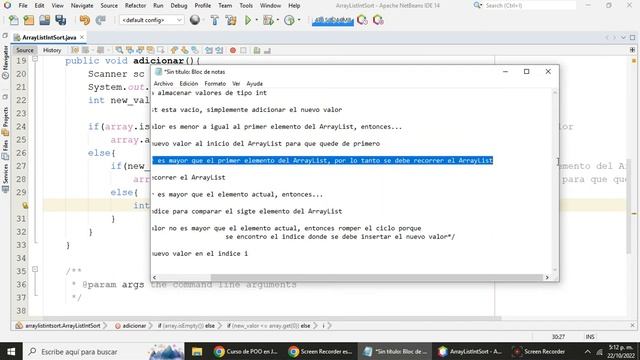This screenshot has width=640, height=360.
Task: Open Archivo menu in Bloc de notas
Action: pyautogui.click(x=163, y=83)
